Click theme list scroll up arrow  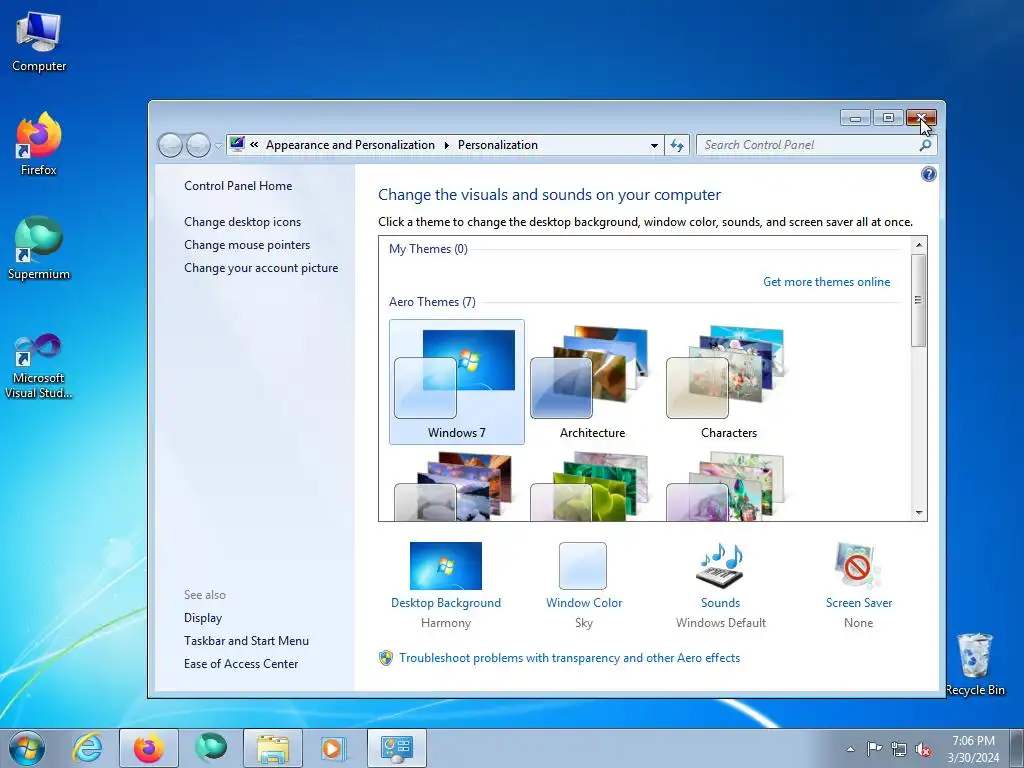pyautogui.click(x=919, y=245)
